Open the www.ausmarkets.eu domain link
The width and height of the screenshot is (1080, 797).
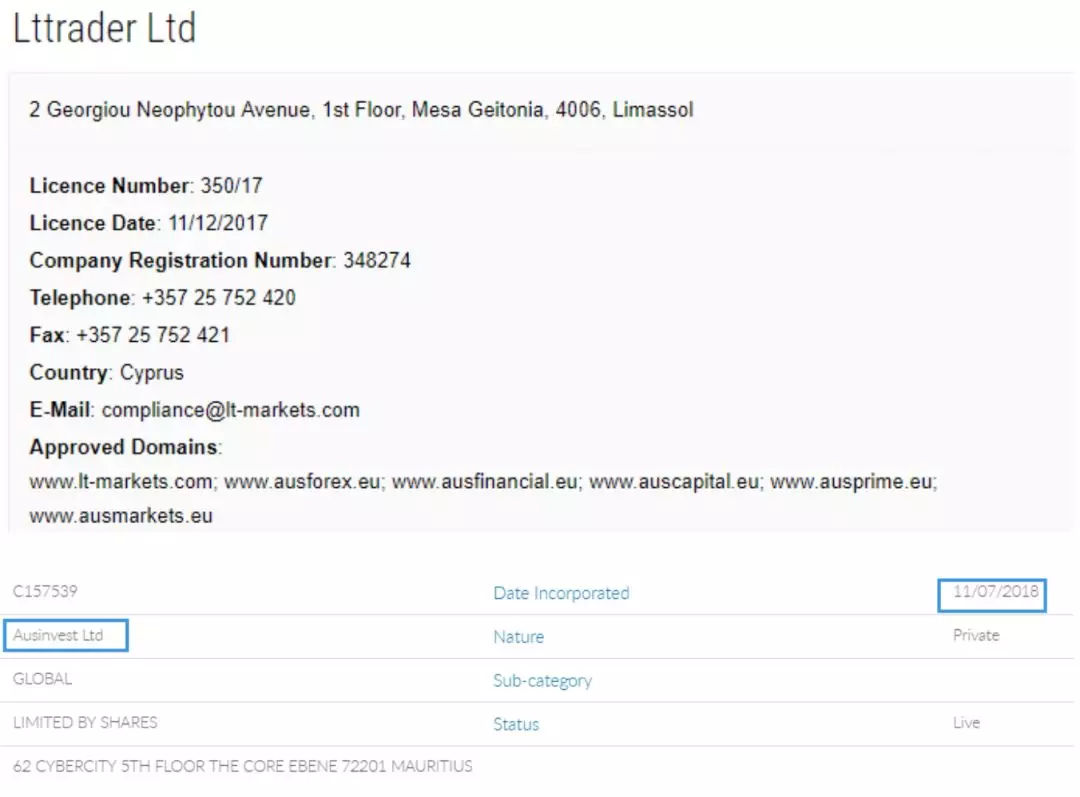point(121,517)
